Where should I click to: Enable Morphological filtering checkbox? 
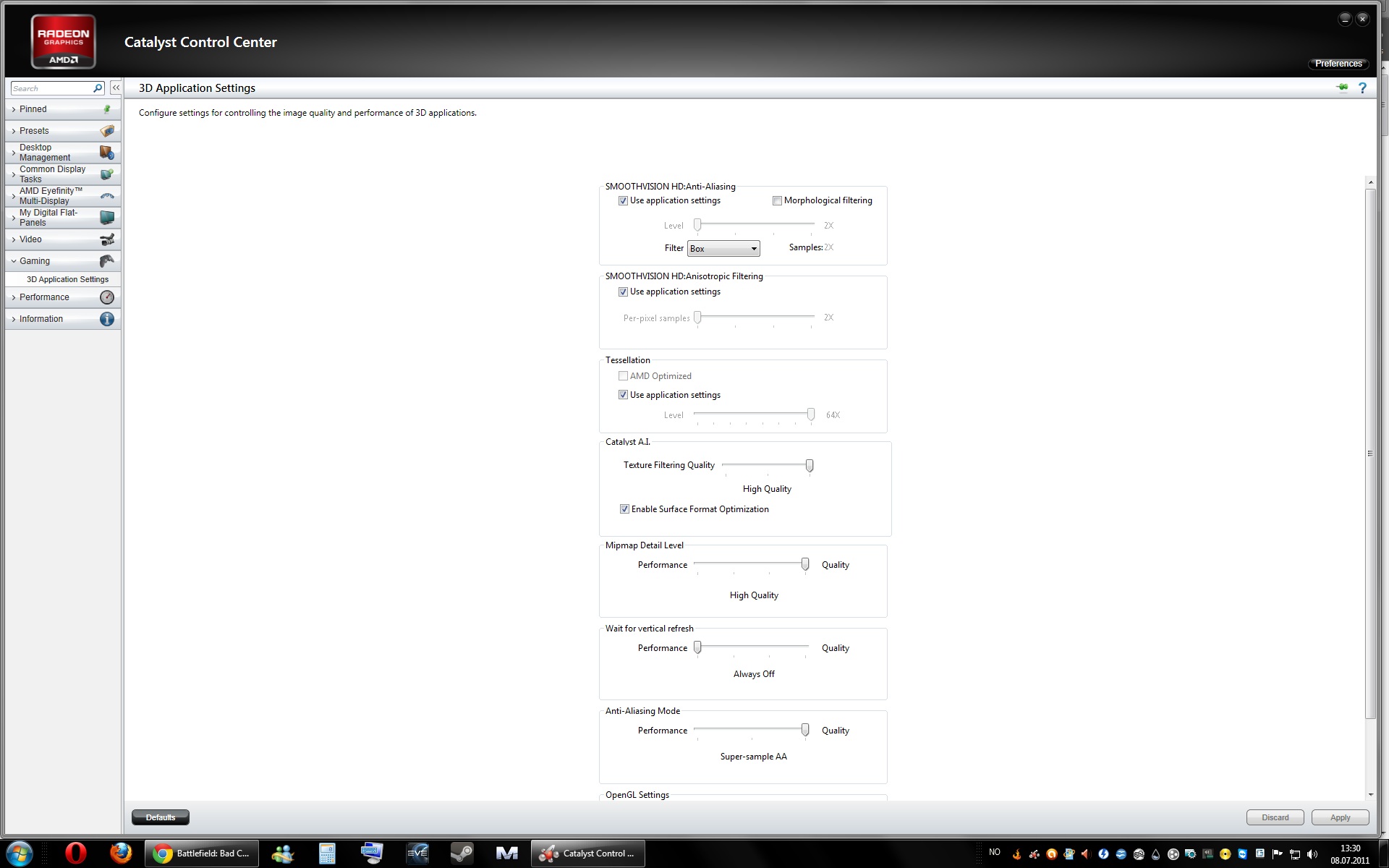click(777, 201)
